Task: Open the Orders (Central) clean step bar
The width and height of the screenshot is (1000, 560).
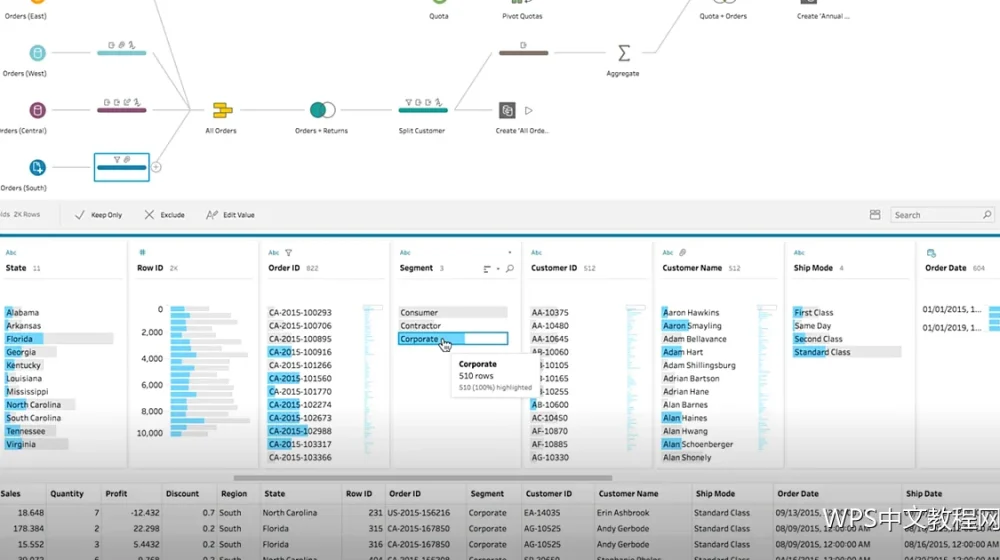Action: 121,110
